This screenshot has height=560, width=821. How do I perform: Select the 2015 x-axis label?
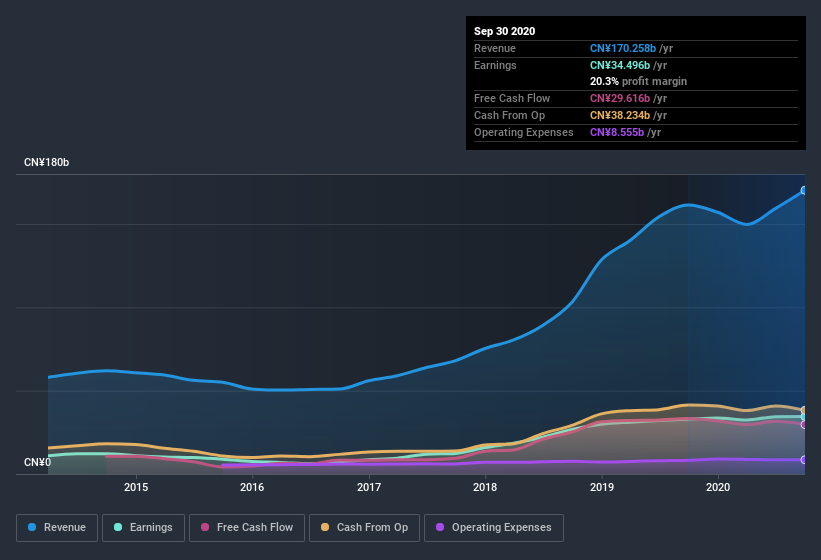tap(136, 487)
